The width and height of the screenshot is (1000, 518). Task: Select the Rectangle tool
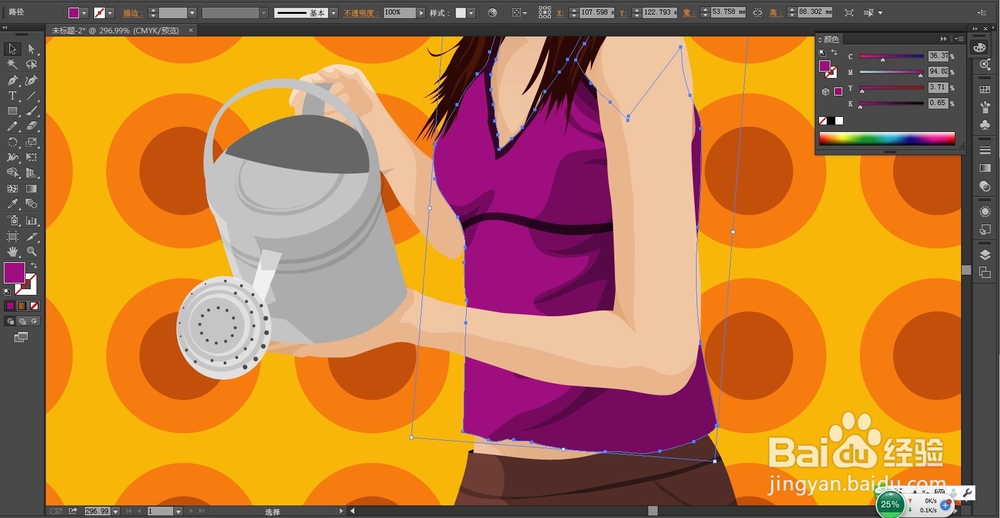point(12,111)
